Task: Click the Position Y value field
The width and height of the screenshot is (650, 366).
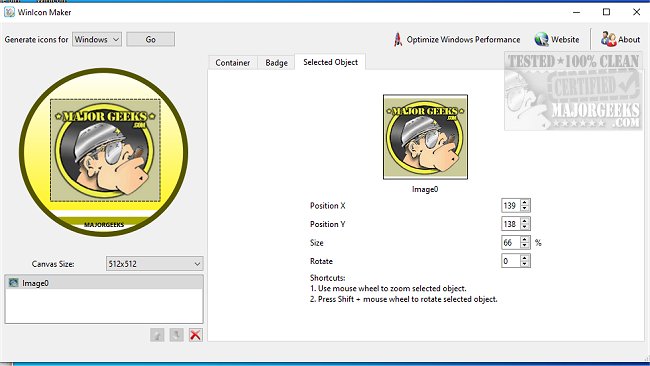Action: [x=510, y=224]
